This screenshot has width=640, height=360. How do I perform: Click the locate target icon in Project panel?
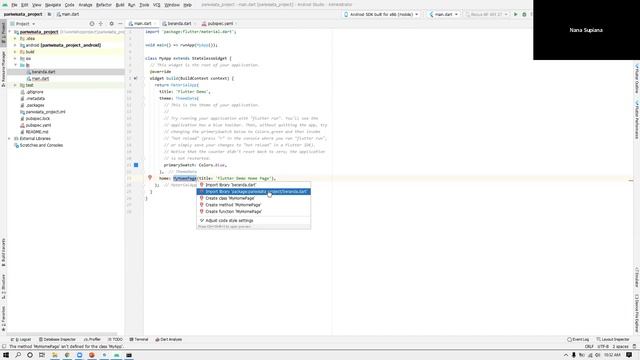click(x=92, y=24)
